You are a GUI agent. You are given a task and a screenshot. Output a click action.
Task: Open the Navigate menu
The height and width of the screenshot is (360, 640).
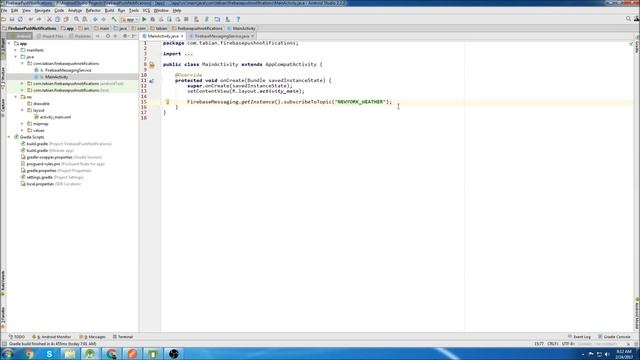42,10
